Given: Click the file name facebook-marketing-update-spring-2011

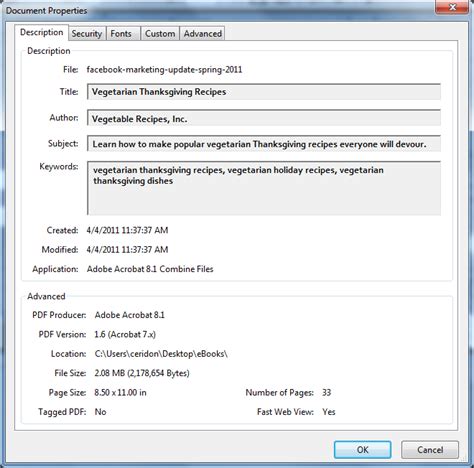Looking at the screenshot, I should click(x=164, y=70).
